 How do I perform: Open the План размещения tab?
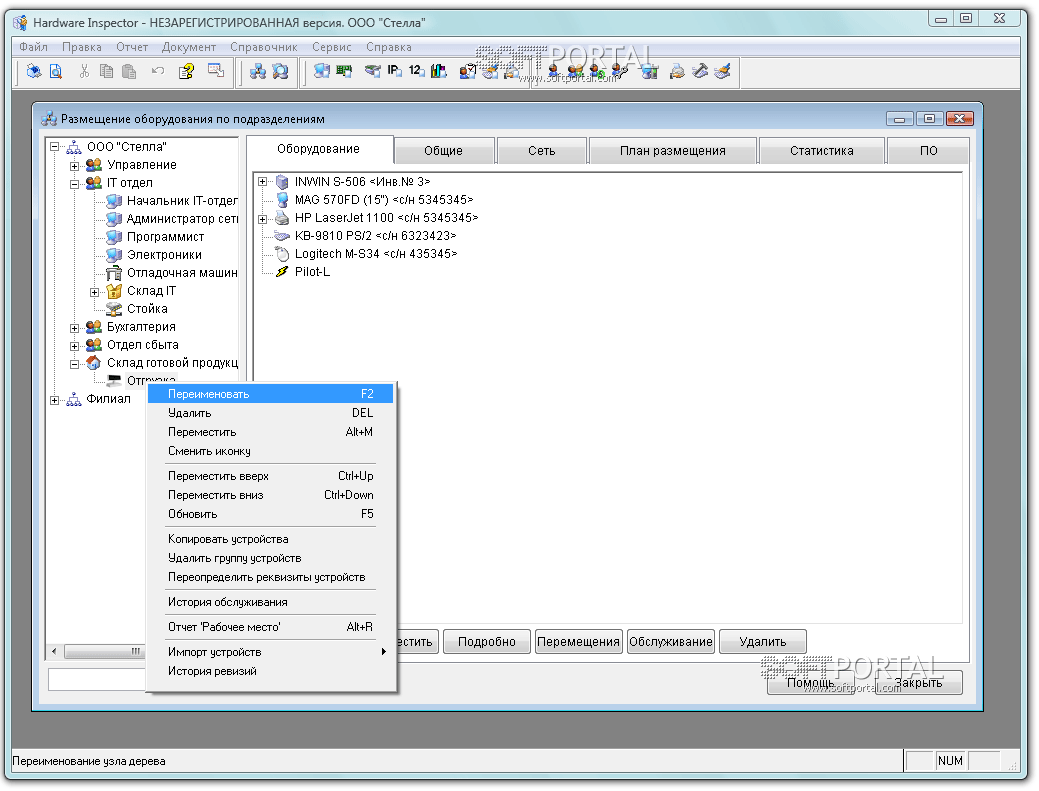673,151
